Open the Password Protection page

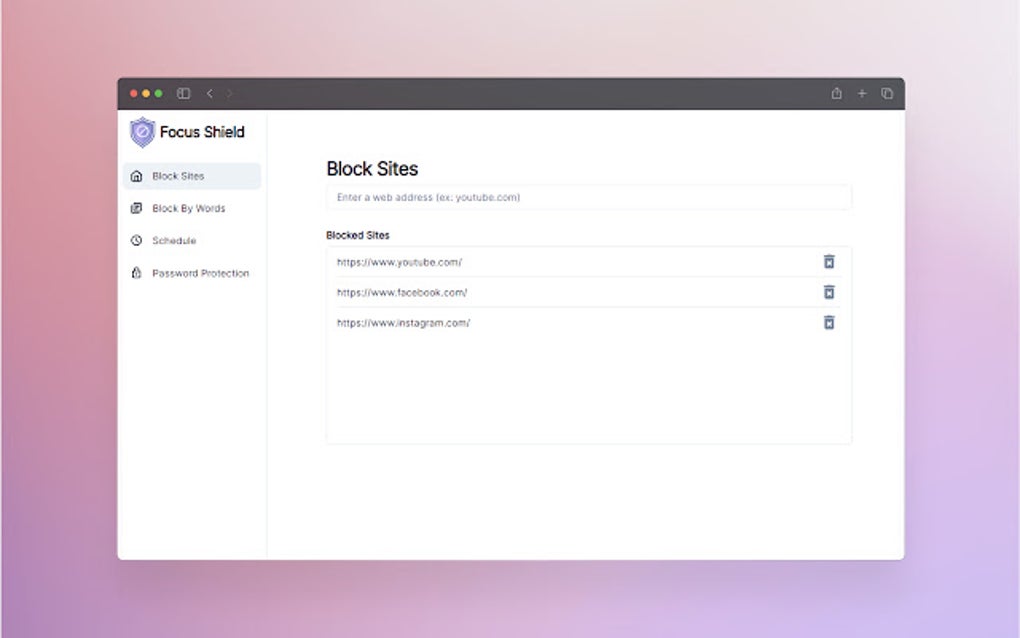[x=200, y=272]
